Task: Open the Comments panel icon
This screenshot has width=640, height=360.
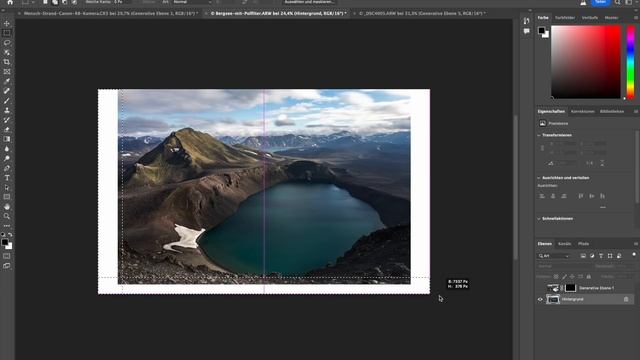Action: 527,31
